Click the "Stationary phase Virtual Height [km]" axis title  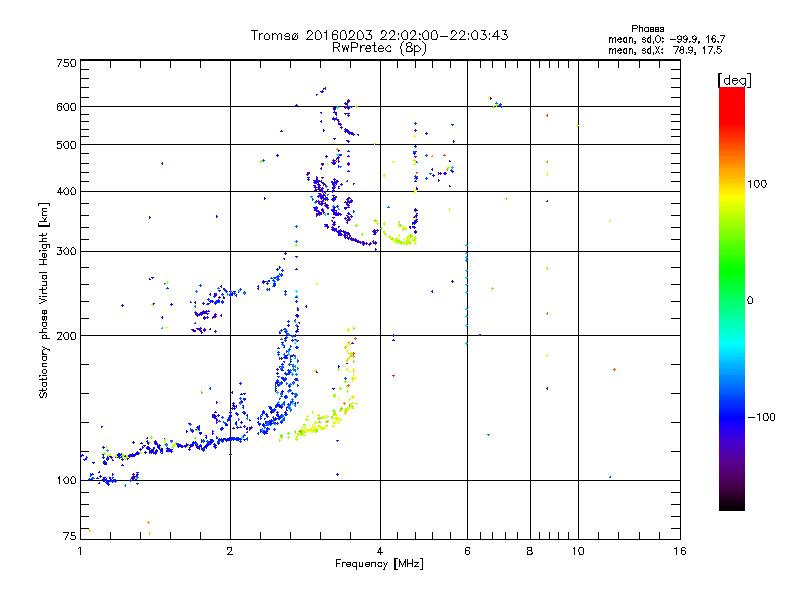44,300
